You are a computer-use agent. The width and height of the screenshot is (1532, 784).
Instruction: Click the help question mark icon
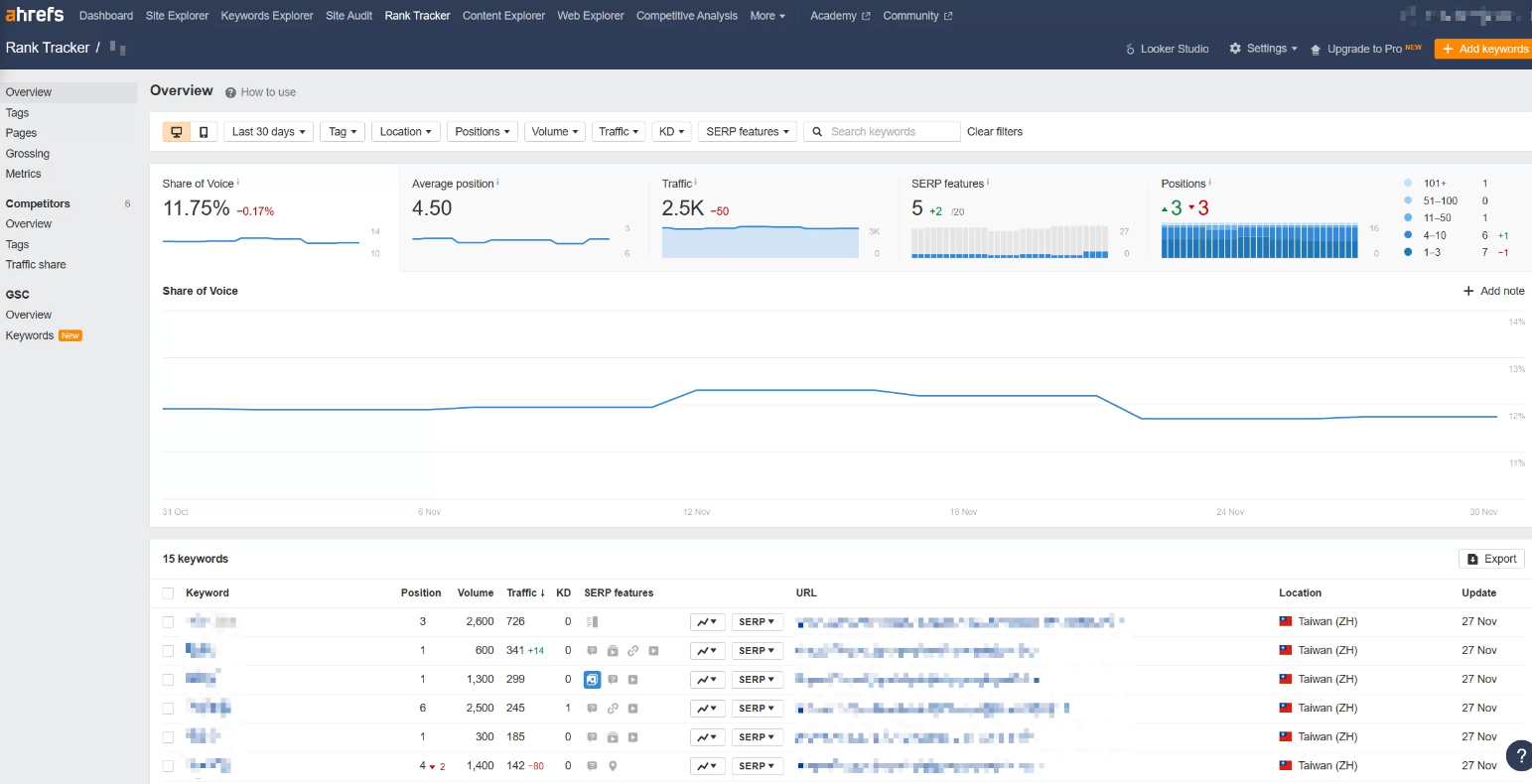point(1518,755)
